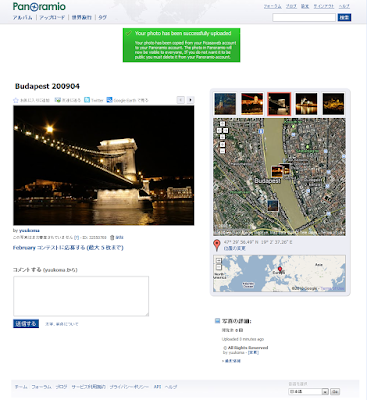This screenshot has height=400, width=367.
Task: Go to next photo arrow
Action: (190, 100)
